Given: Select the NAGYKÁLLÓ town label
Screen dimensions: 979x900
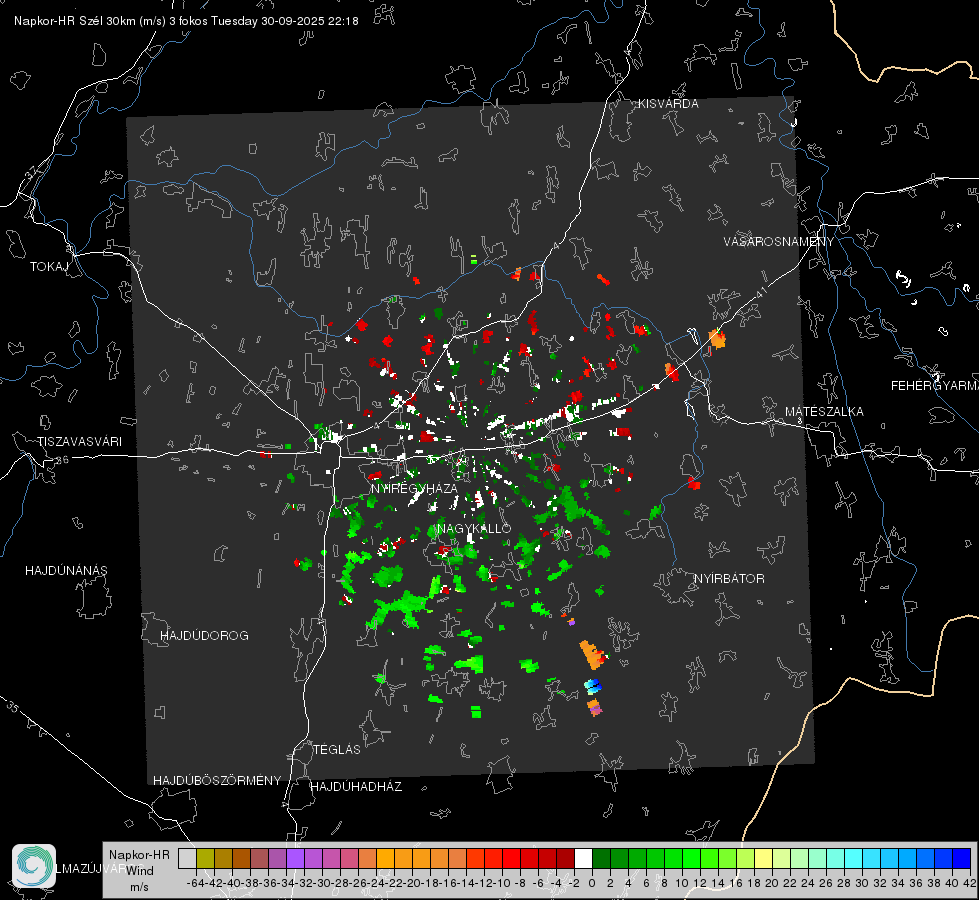Looking at the screenshot, I should point(475,528).
